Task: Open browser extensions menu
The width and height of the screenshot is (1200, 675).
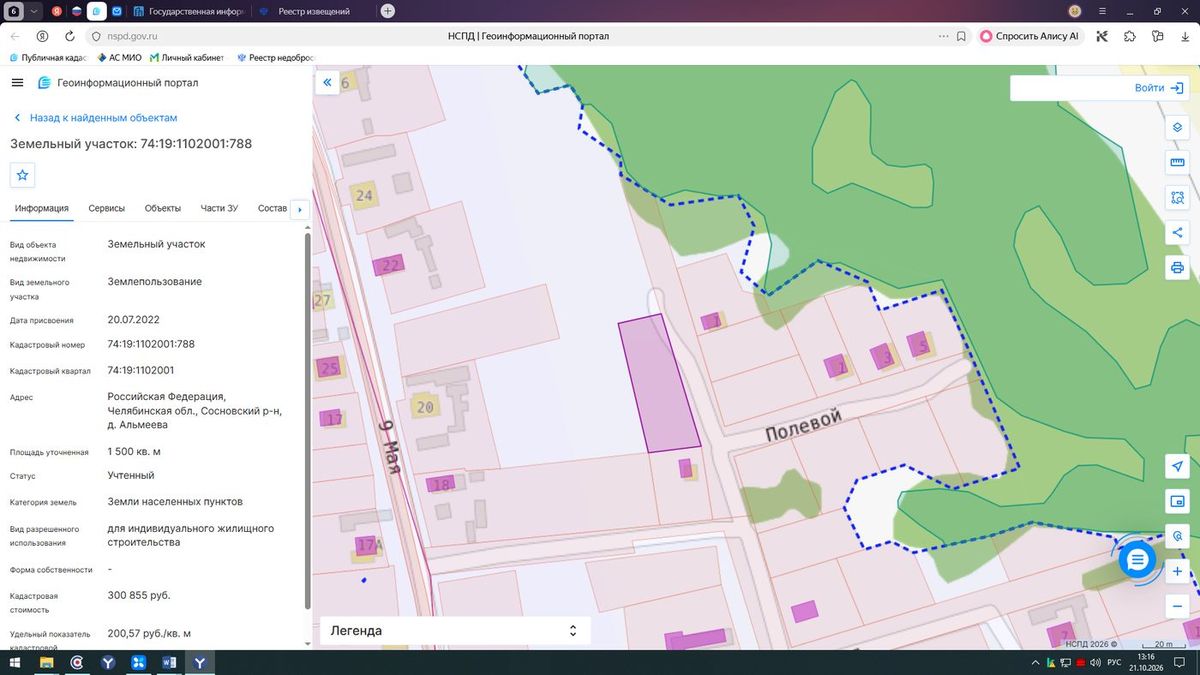Action: (1129, 36)
